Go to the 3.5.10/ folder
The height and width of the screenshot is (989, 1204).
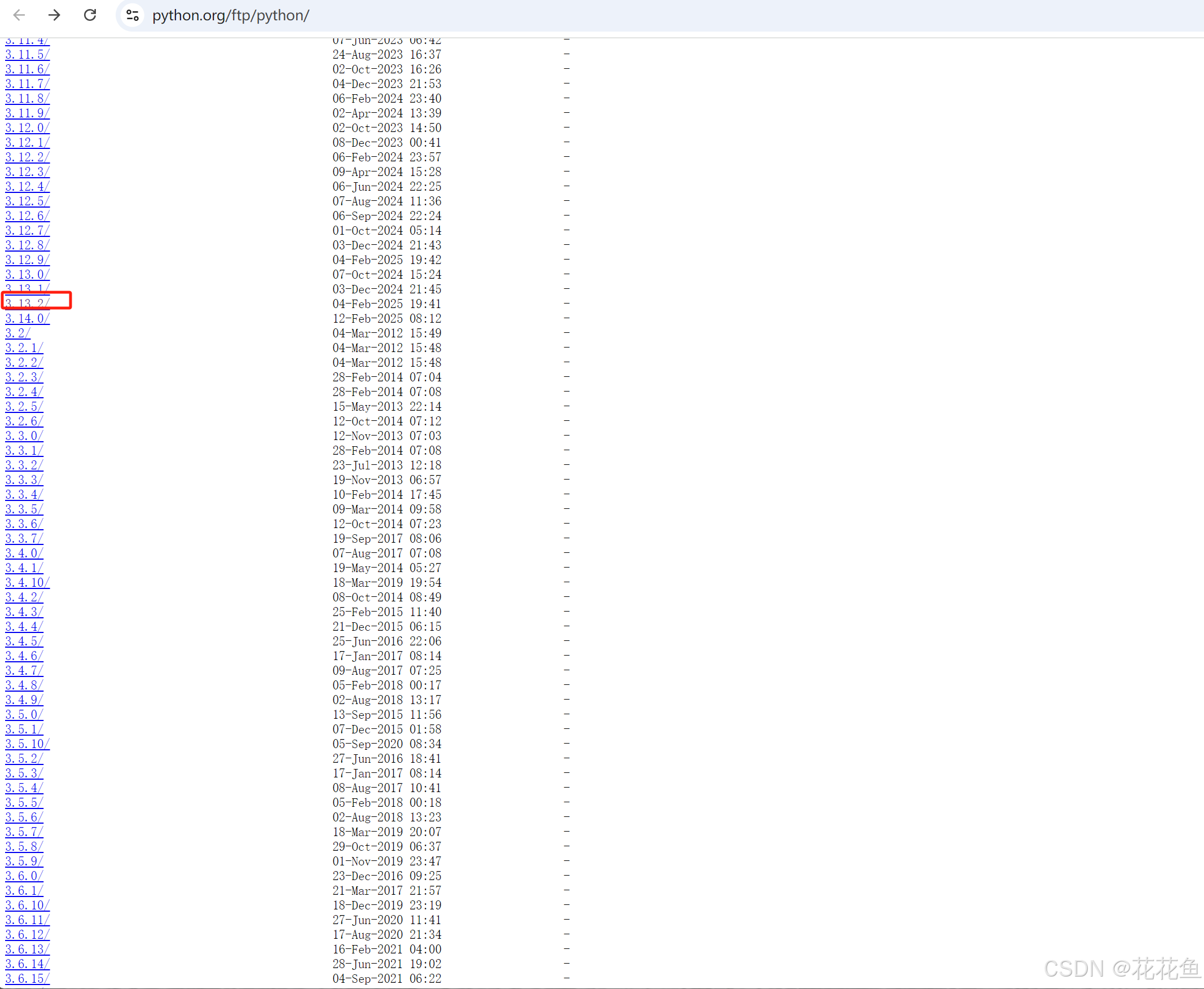pyautogui.click(x=27, y=744)
